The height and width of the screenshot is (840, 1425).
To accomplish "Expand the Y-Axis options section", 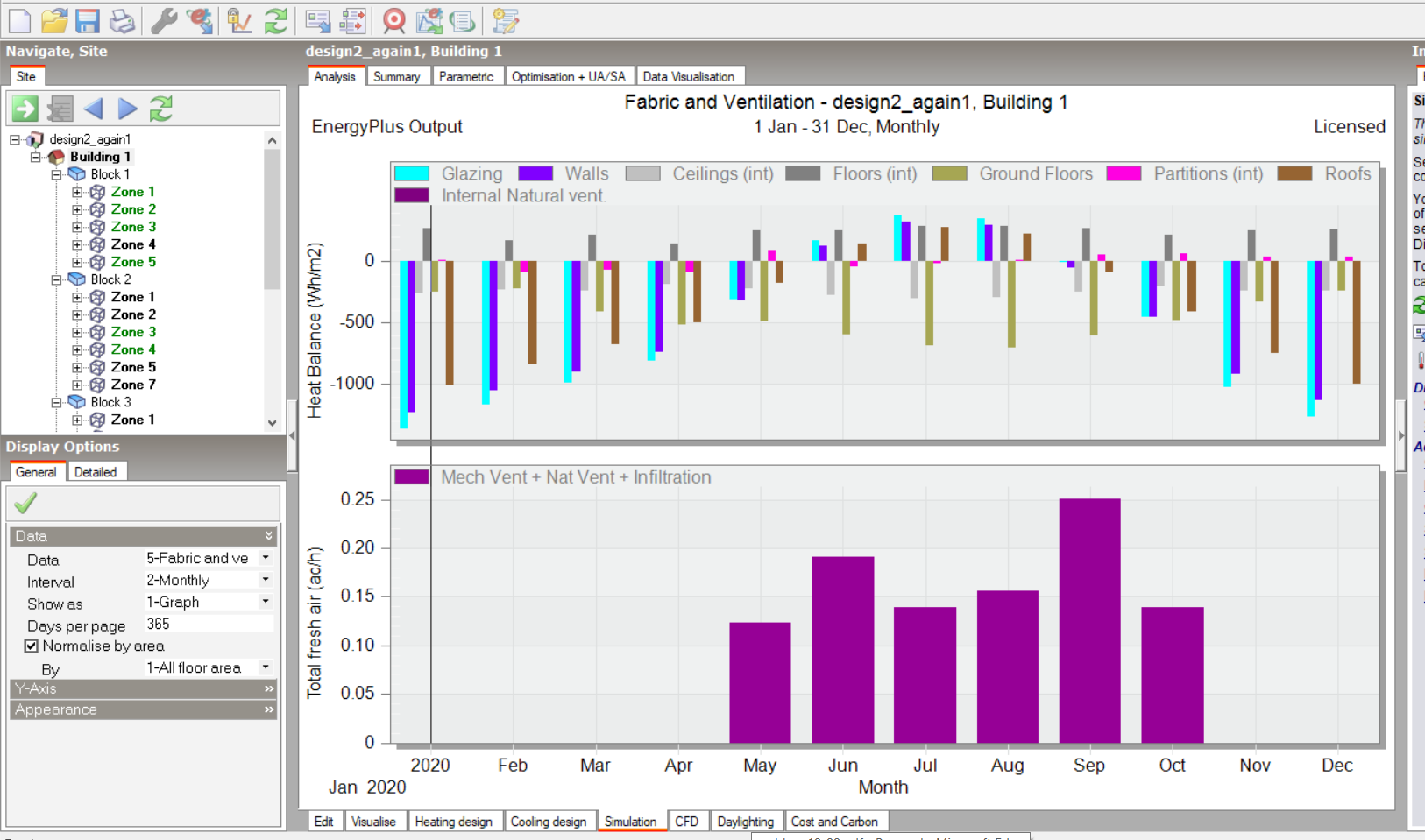I will (x=144, y=688).
